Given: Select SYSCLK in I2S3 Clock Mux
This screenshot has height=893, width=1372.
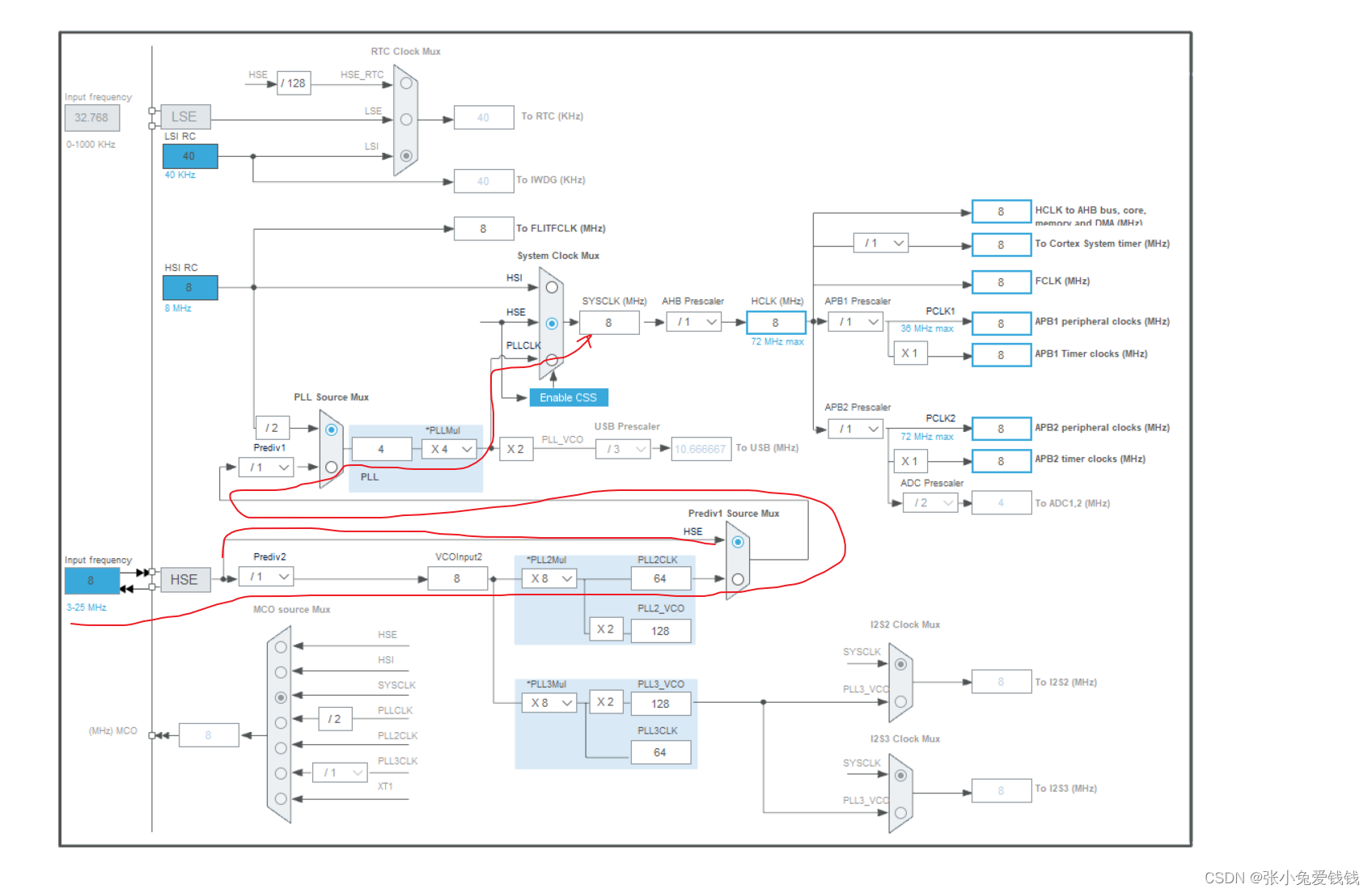Looking at the screenshot, I should (900, 776).
